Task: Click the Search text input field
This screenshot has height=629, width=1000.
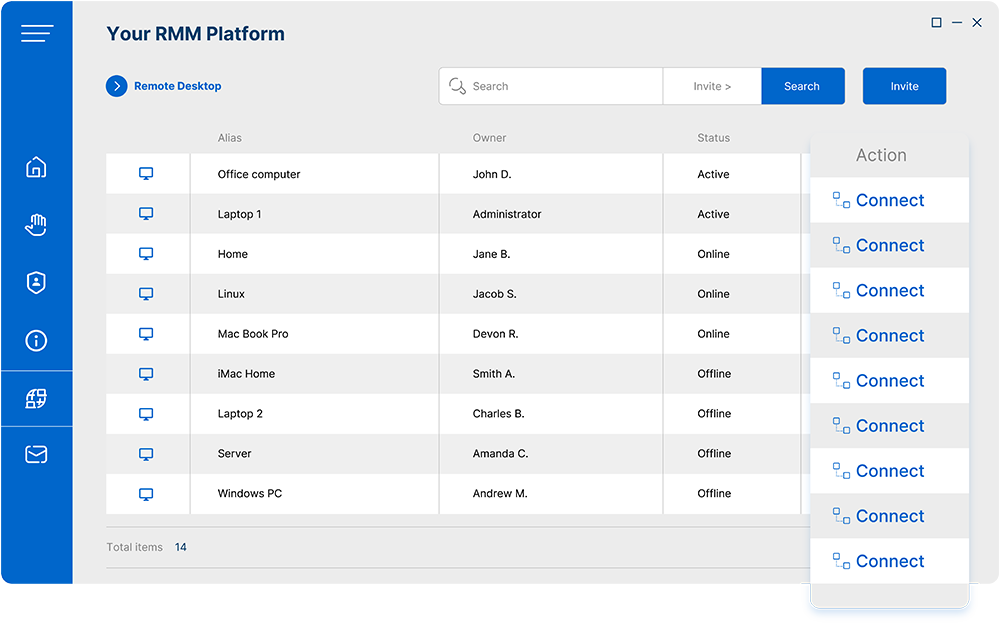Action: tap(551, 86)
